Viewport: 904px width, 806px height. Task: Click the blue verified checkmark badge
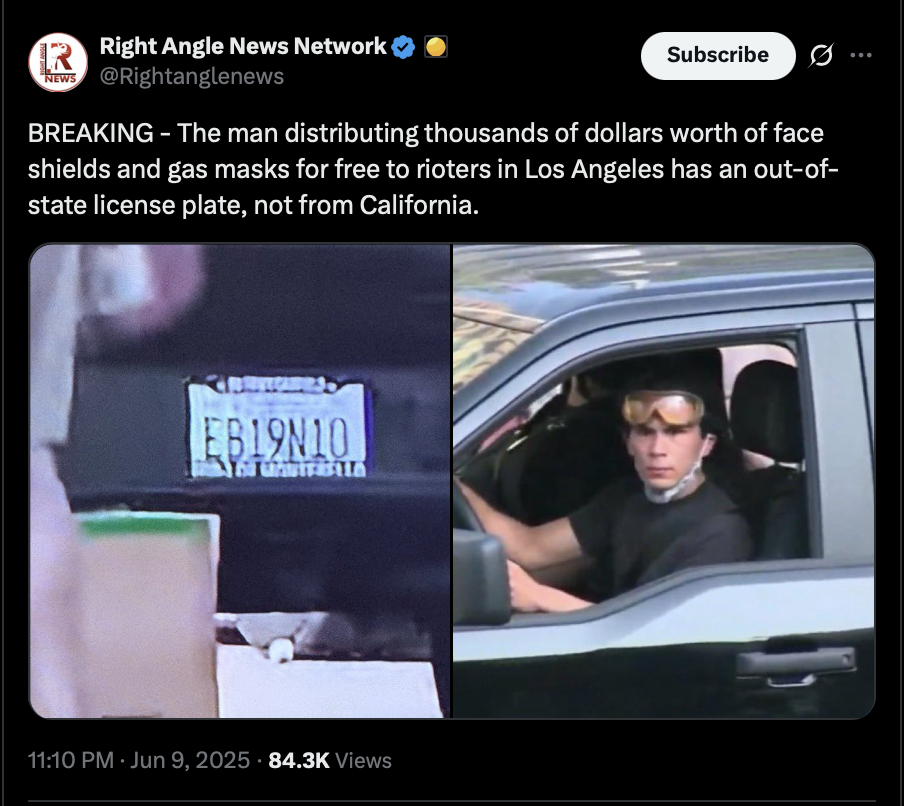pos(403,47)
